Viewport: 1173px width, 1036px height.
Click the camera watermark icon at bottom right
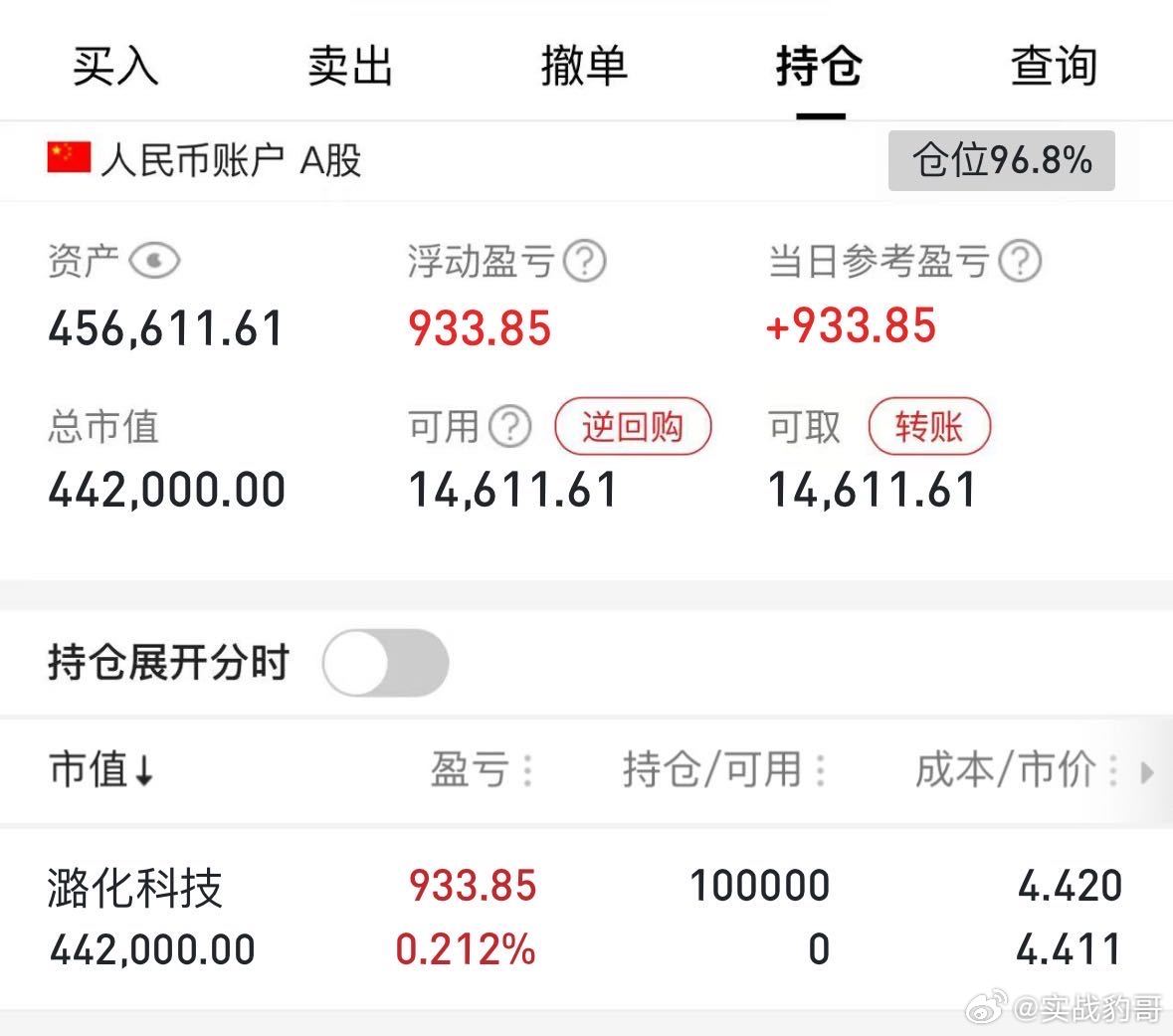[986, 1010]
